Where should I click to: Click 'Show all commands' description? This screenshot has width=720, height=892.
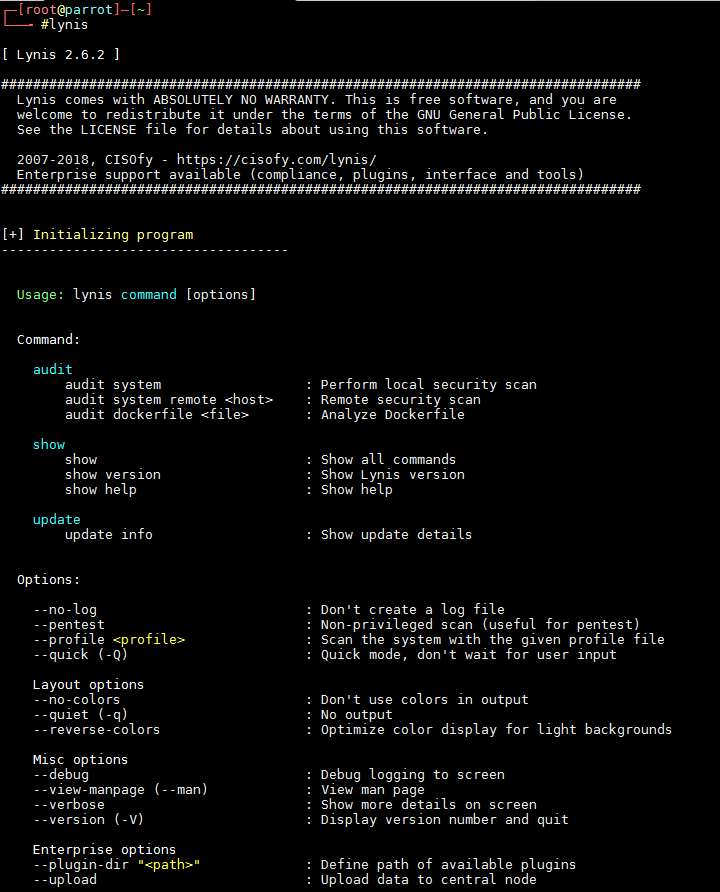388,460
